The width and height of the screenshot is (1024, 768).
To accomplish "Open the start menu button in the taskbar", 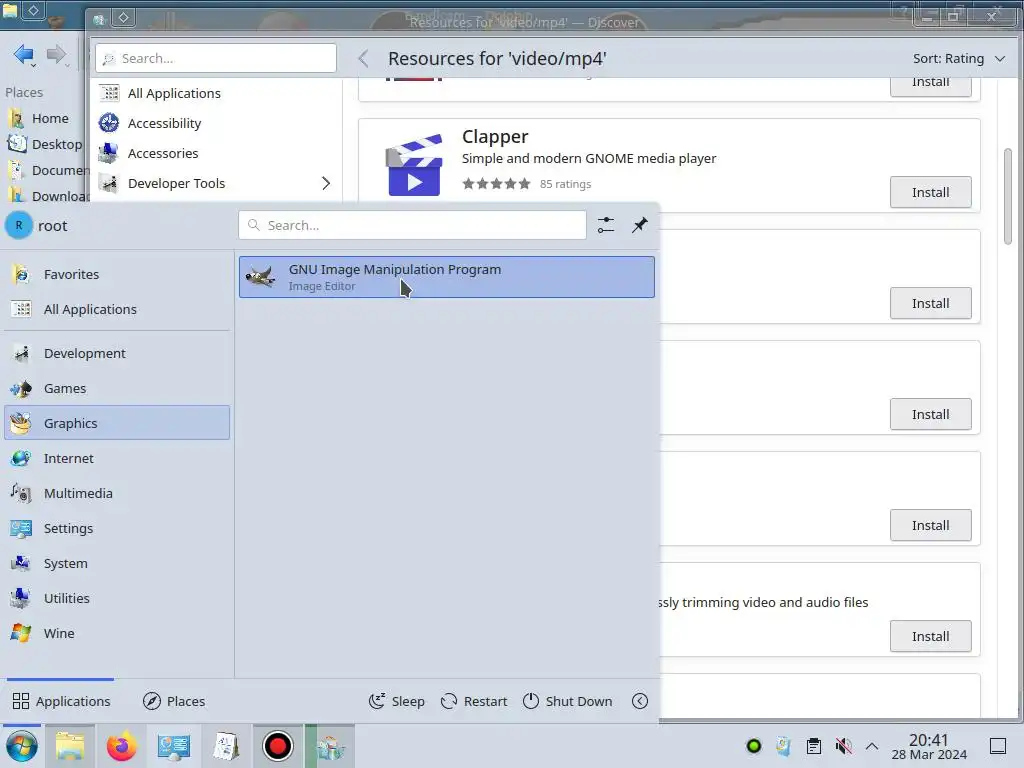I will point(22,746).
